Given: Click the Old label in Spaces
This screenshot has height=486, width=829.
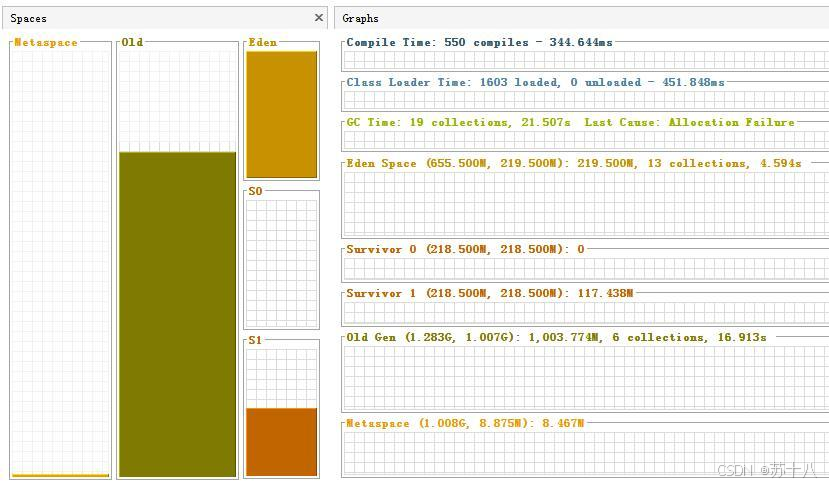Looking at the screenshot, I should tap(132, 42).
